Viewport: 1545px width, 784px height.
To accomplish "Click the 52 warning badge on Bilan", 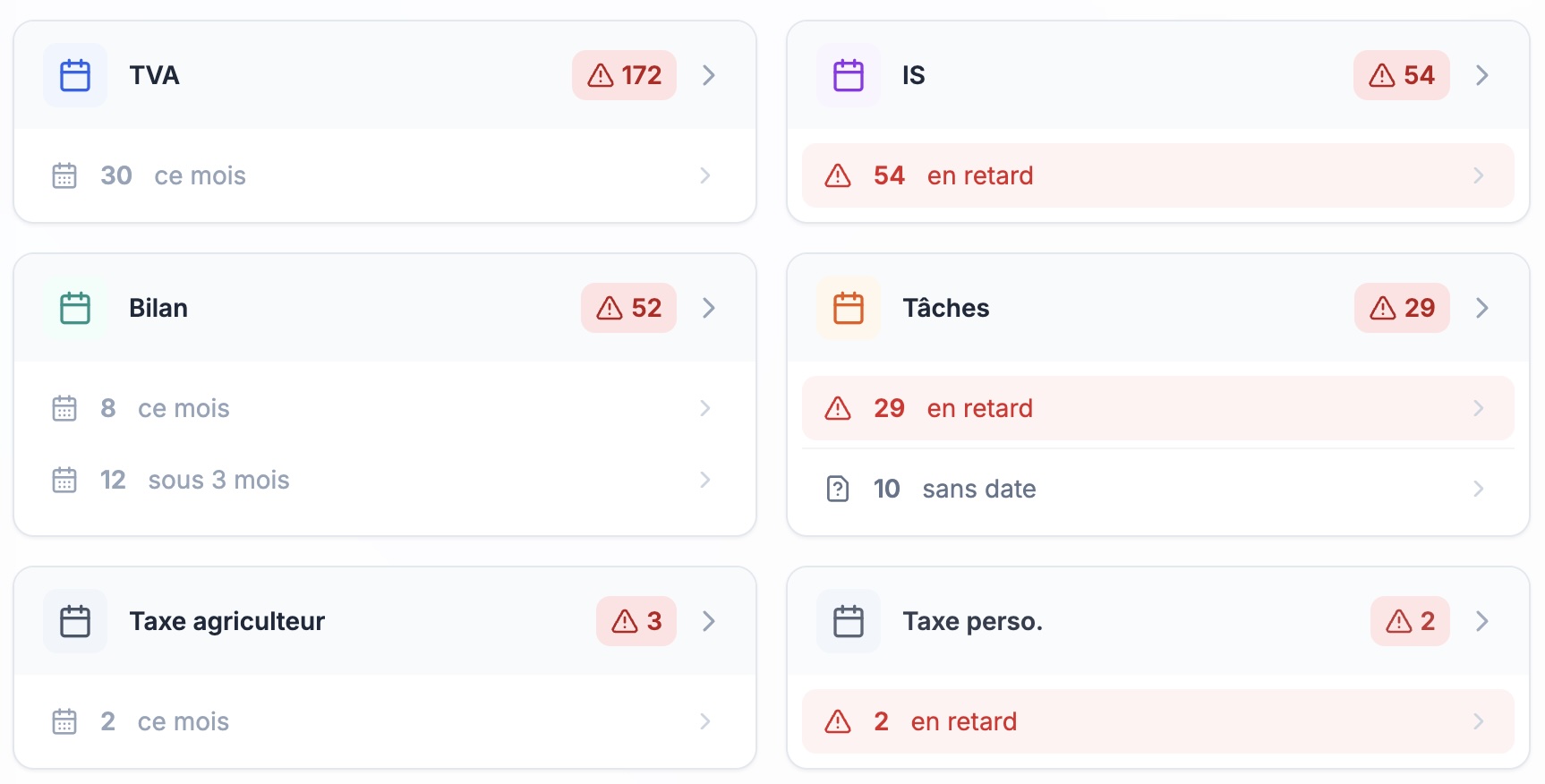I will pos(628,308).
